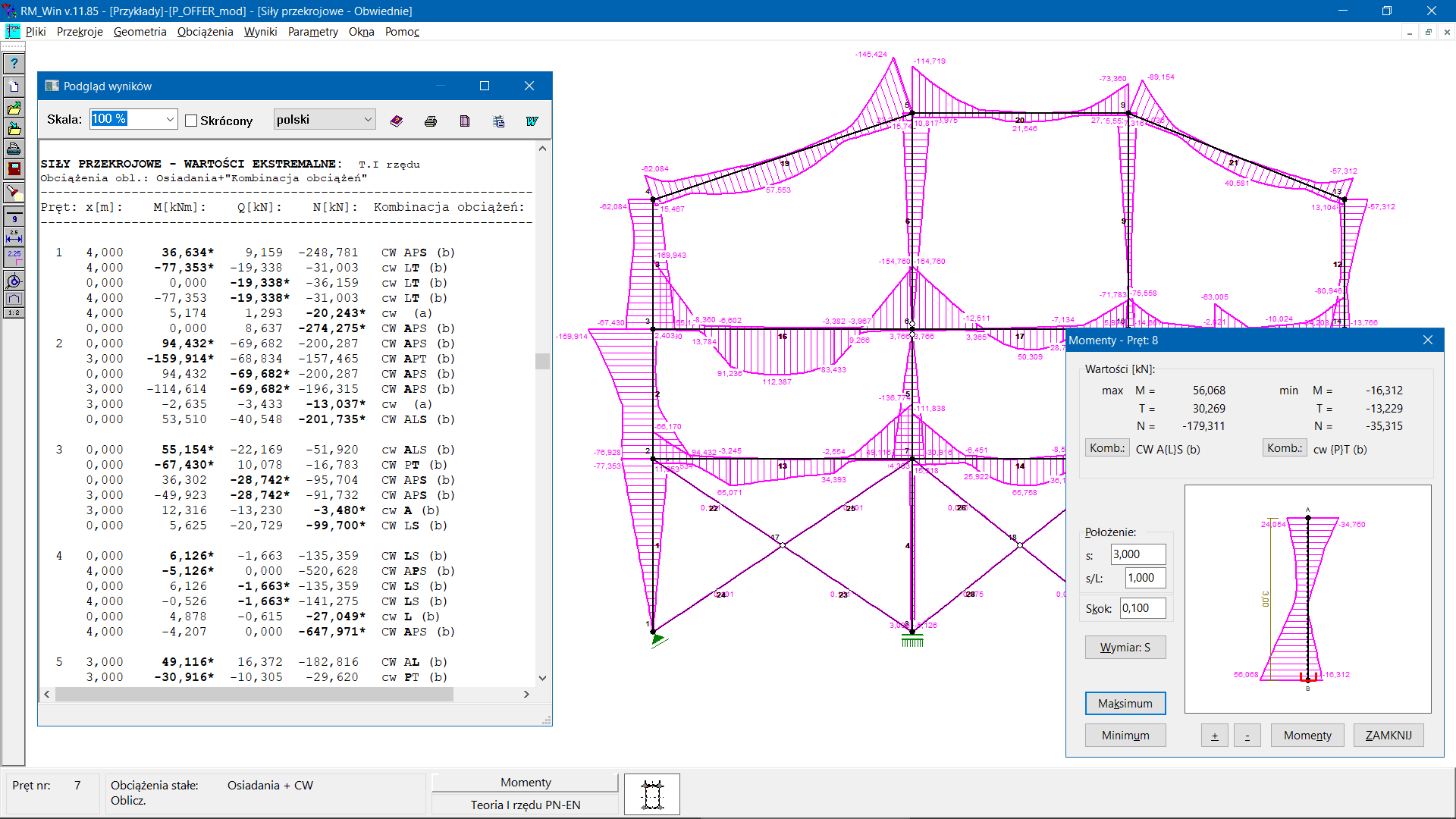Copy results to clipboard icon
Viewport: 1456px width, 819px height.
point(498,121)
